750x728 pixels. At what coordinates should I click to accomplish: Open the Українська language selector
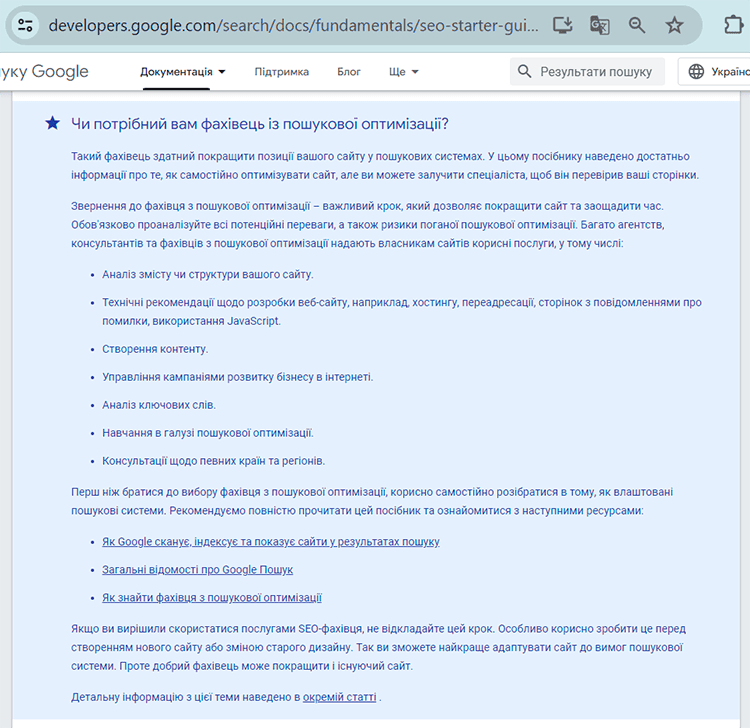pos(714,71)
